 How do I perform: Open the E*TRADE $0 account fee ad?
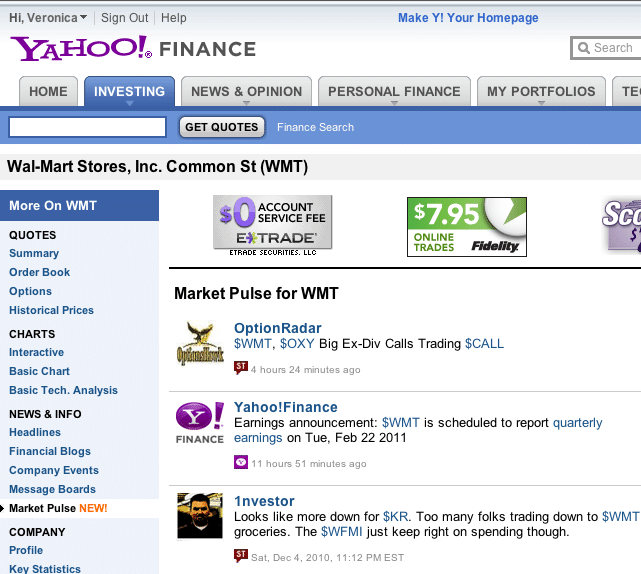point(272,225)
